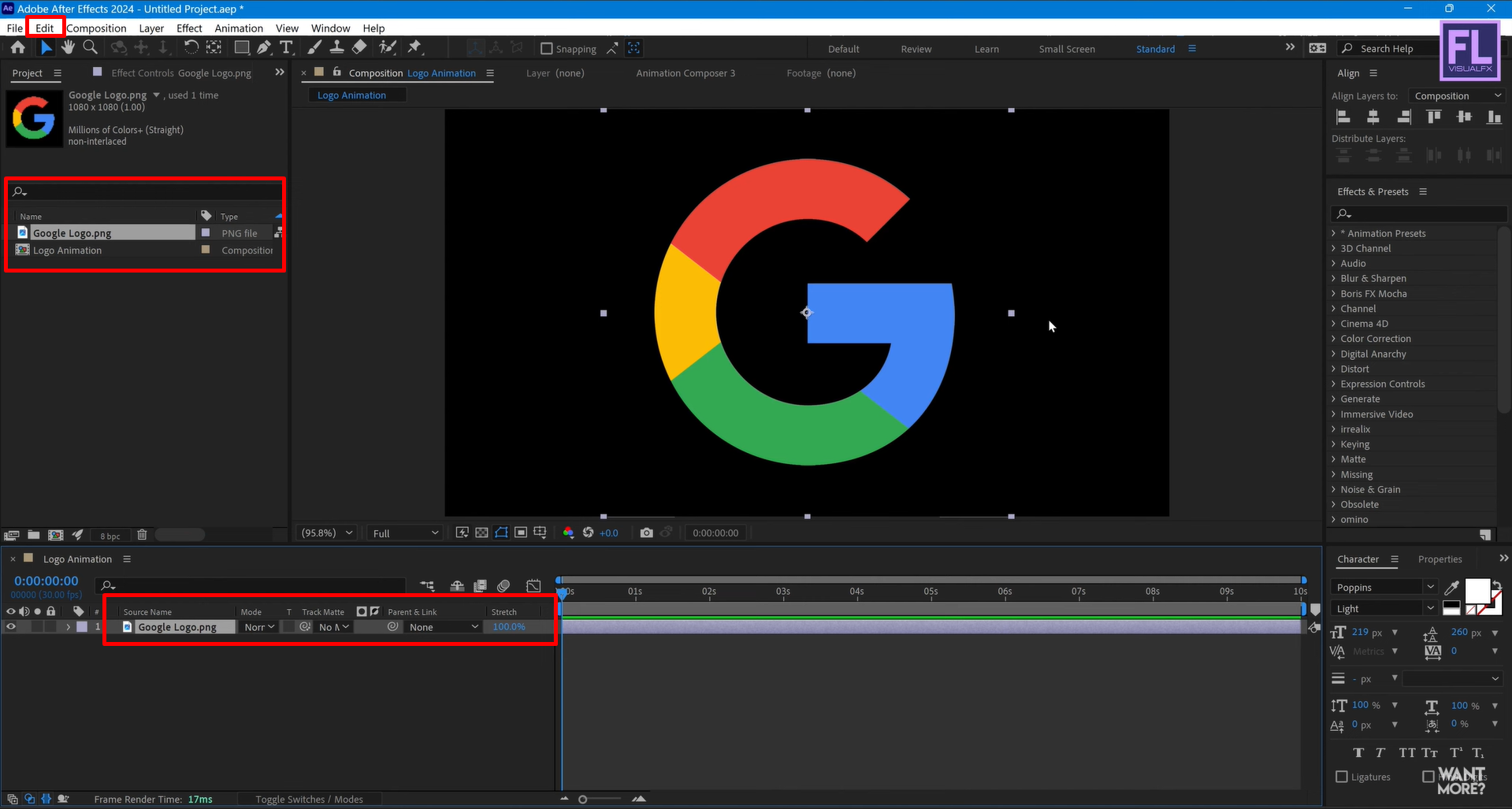Screen dimensions: 1512x809
Task: Toggle the transparency grid in viewer
Action: 481,533
